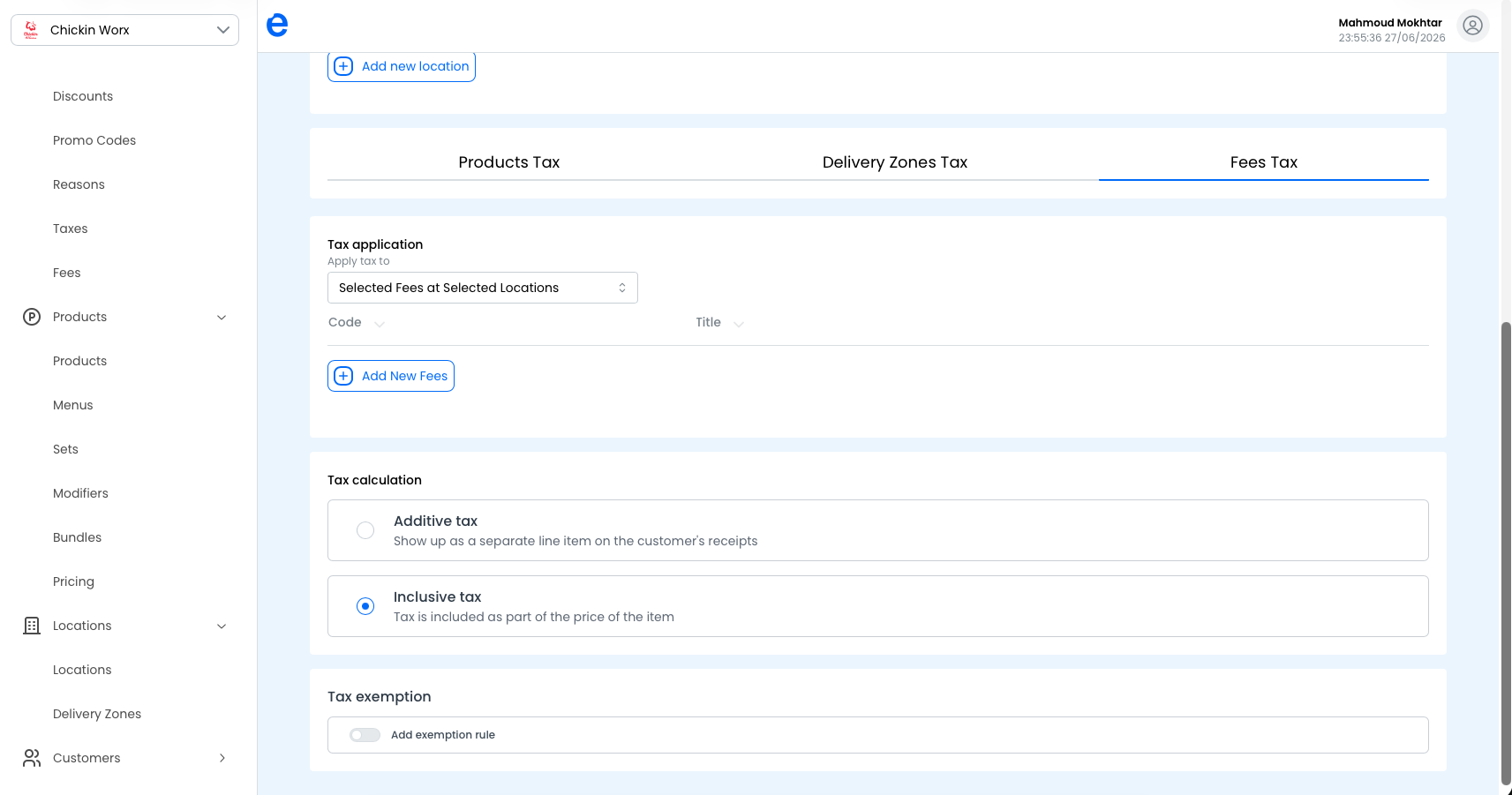Click the plus icon in Add new location

tap(343, 66)
